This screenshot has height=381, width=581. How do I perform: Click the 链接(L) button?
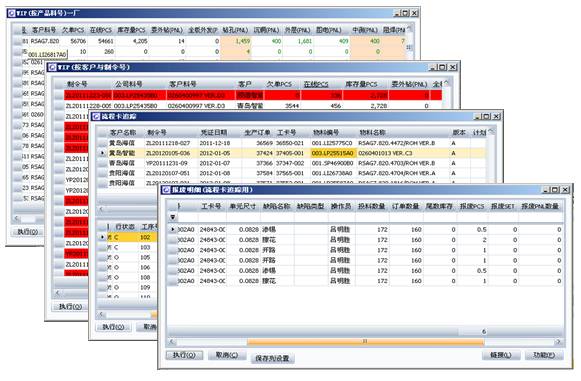[x=501, y=355]
